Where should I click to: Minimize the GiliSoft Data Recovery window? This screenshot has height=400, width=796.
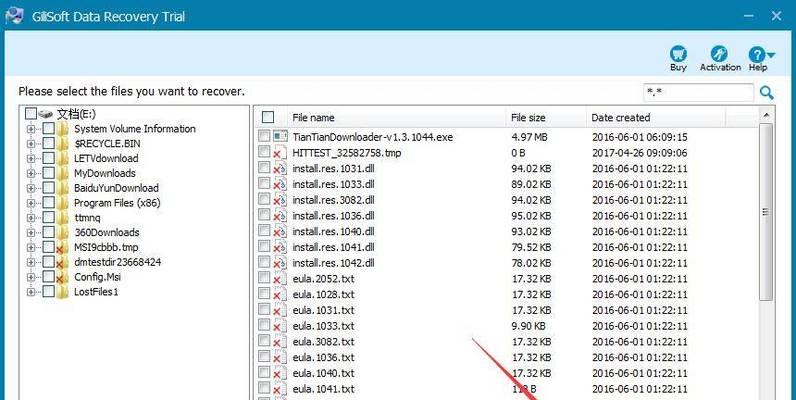coord(749,16)
